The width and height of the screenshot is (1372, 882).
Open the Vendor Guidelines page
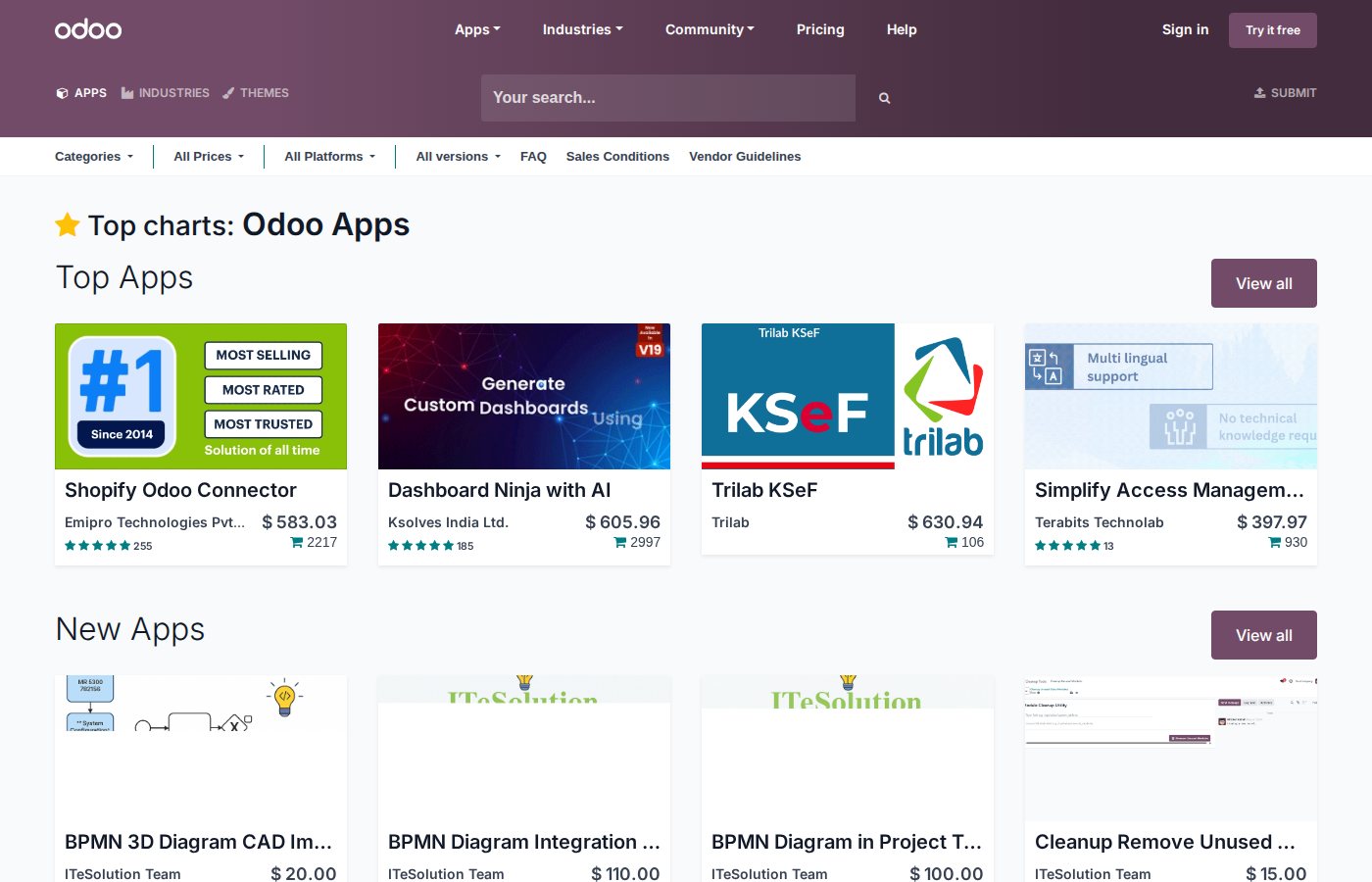[x=745, y=156]
